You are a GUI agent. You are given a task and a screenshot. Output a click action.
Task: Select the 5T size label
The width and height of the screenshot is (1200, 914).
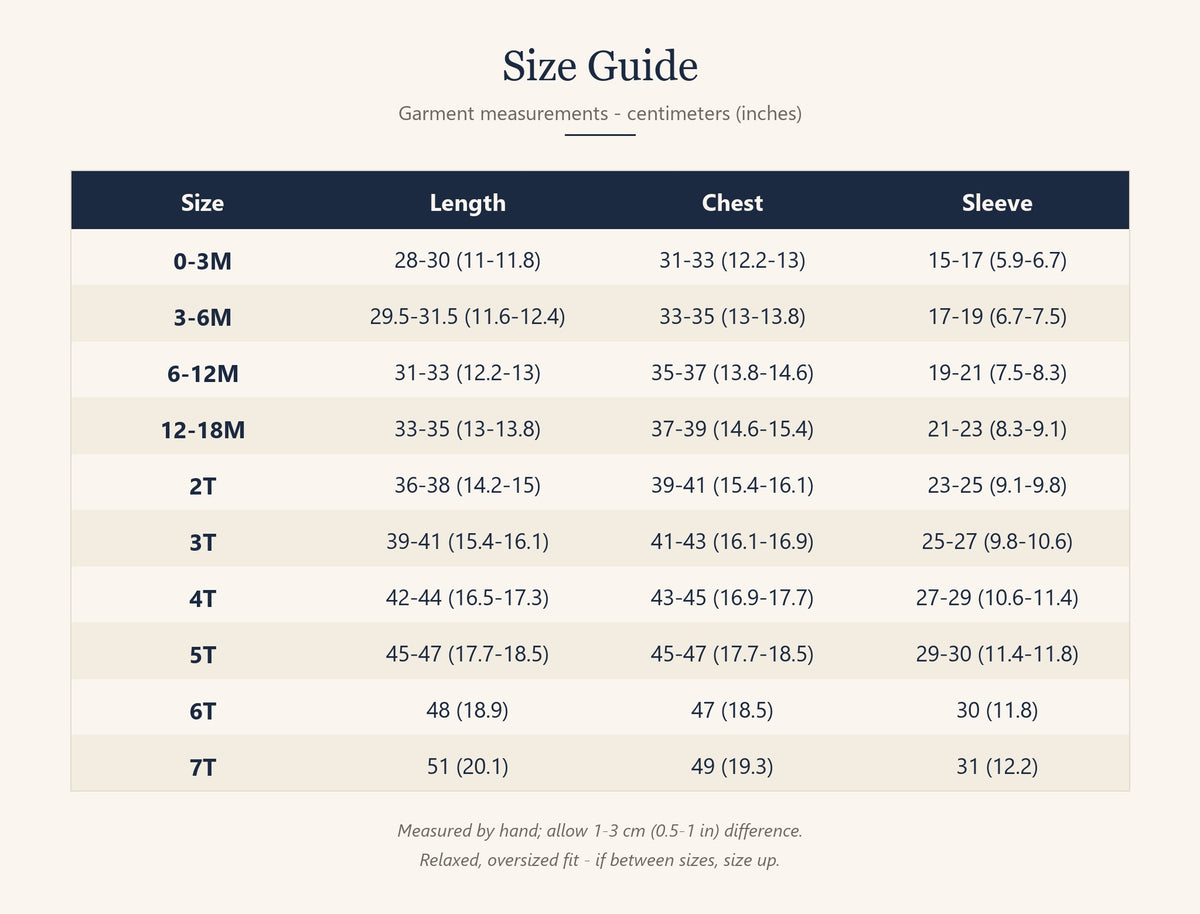click(202, 655)
